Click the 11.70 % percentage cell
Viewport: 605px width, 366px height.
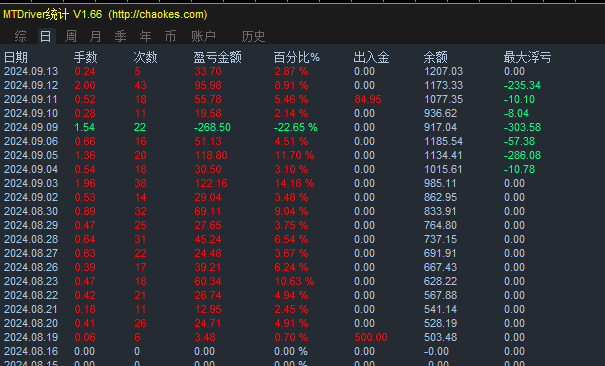point(294,155)
